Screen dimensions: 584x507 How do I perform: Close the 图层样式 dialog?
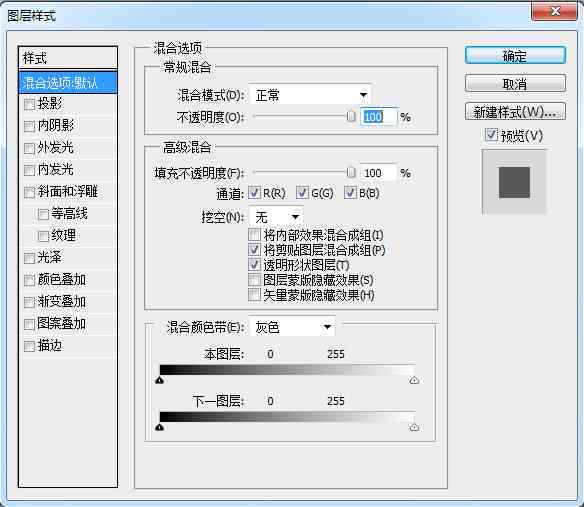[x=555, y=12]
